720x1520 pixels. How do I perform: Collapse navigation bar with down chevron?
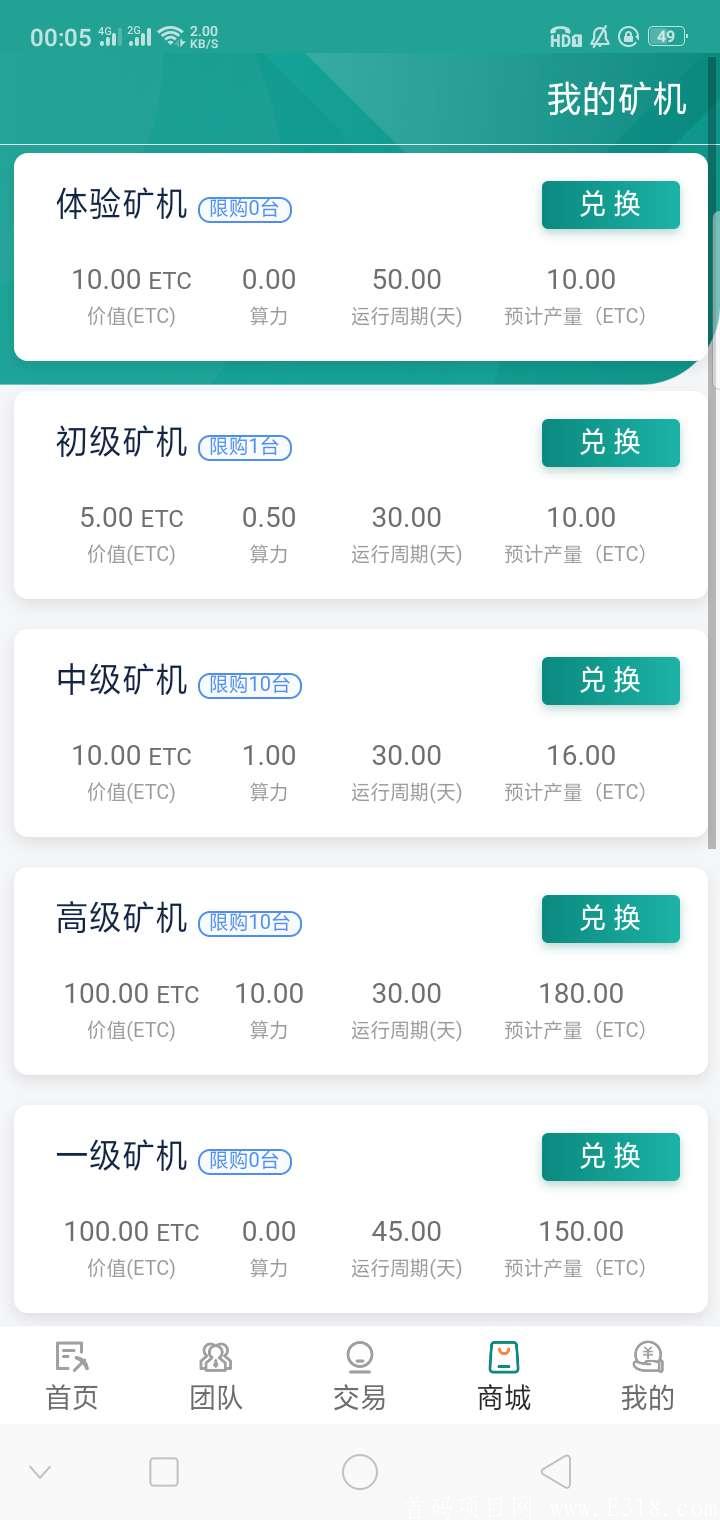40,1472
